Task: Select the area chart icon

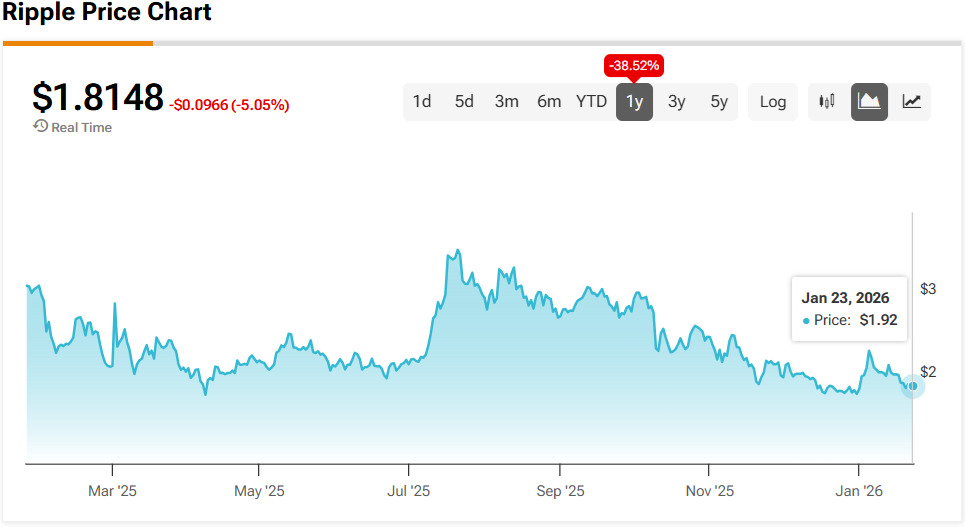Action: click(869, 102)
